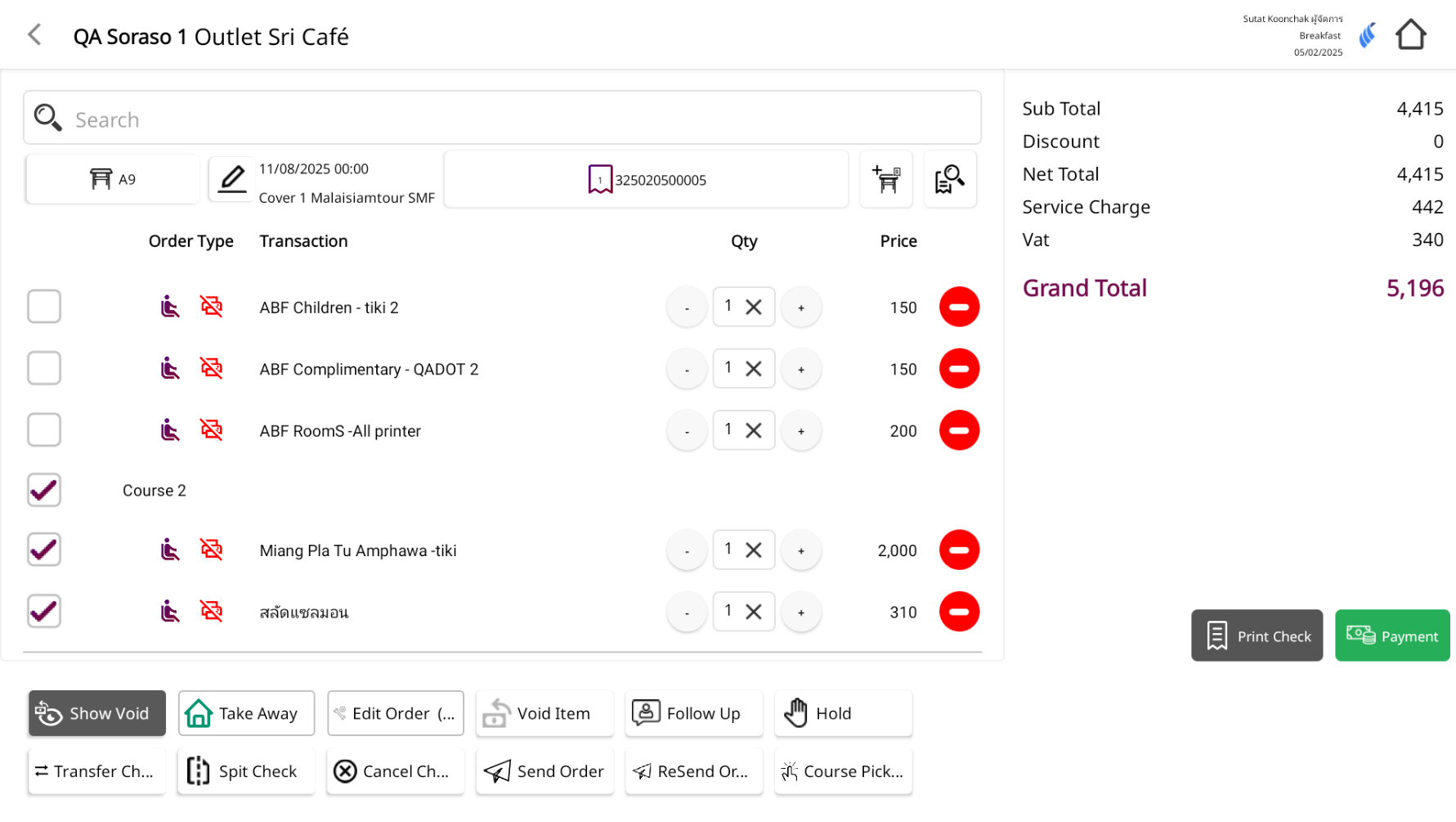Remove ABF Children - tiki 2 item
The image size is (1456, 822).
(x=959, y=308)
